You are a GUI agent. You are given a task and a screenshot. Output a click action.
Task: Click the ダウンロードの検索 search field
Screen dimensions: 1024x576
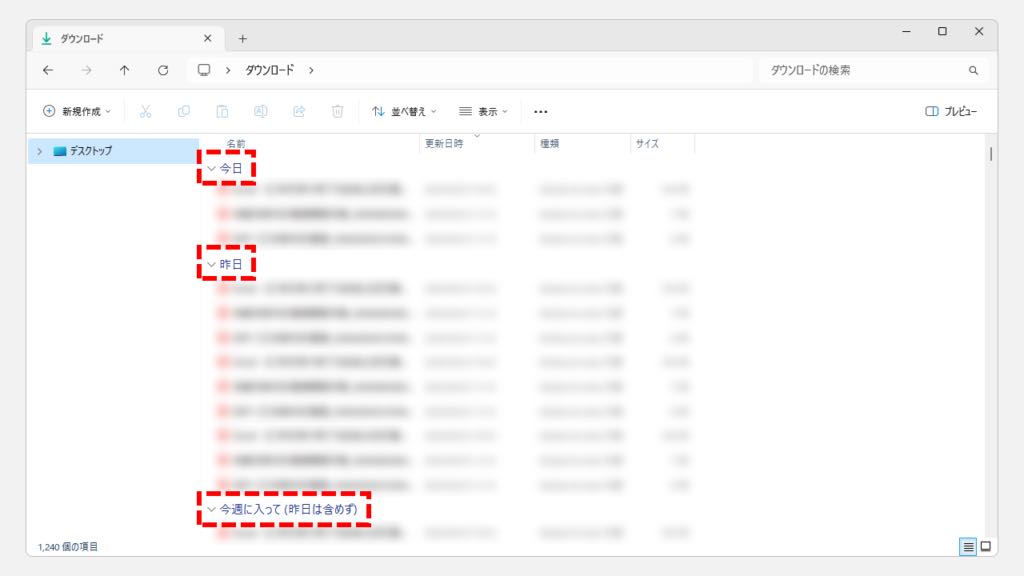coord(860,71)
